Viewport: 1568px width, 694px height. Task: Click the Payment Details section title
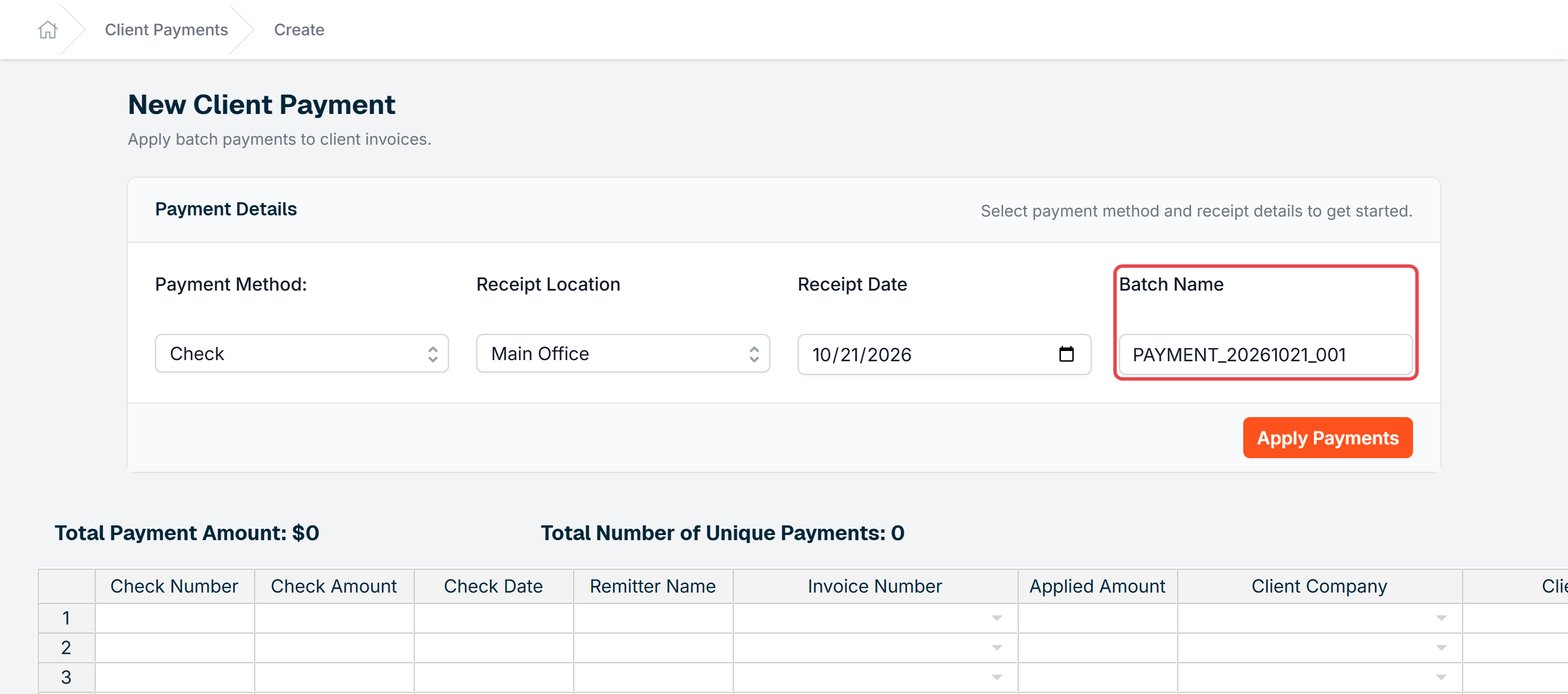click(x=226, y=209)
